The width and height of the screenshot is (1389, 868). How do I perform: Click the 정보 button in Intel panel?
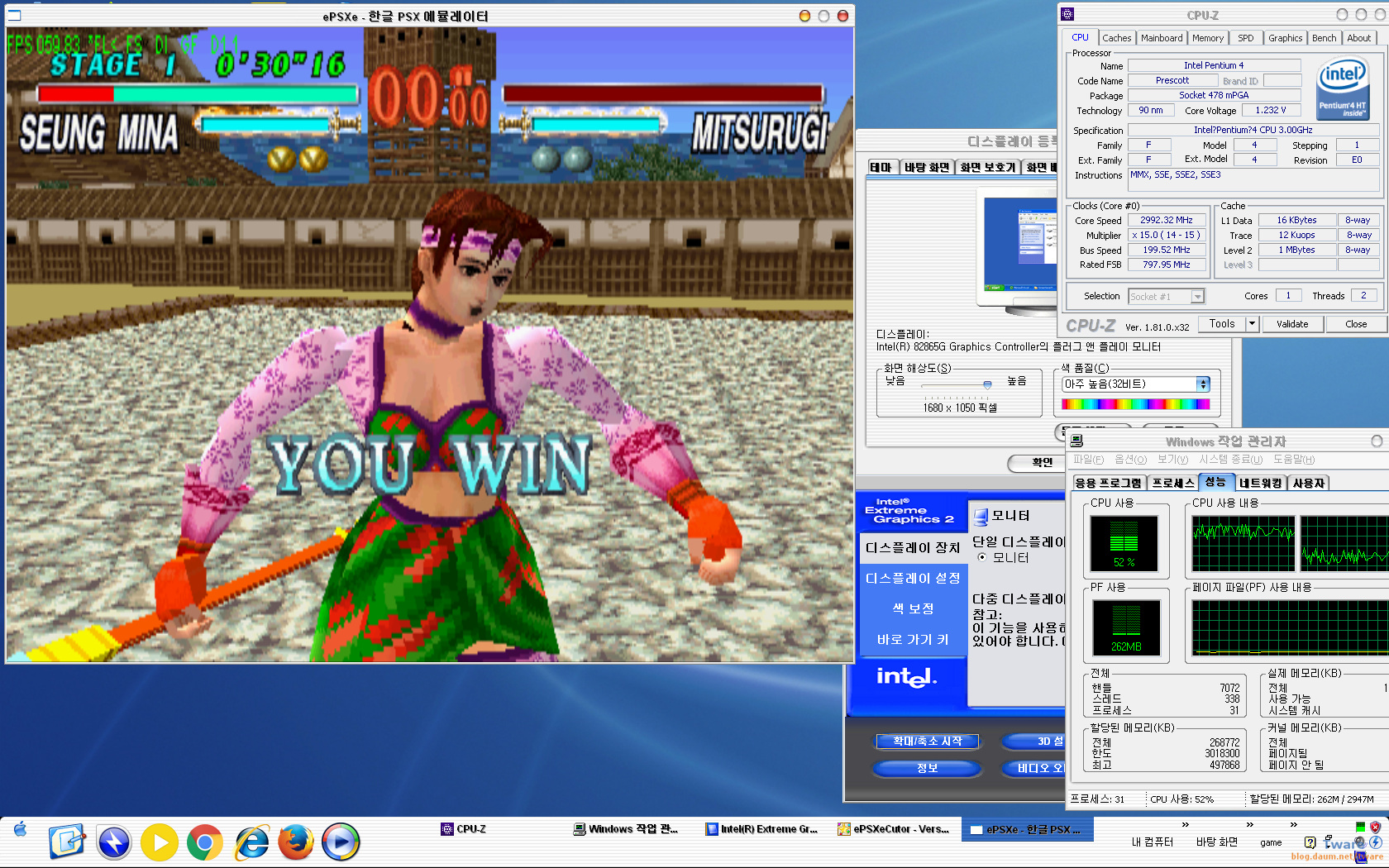pos(928,768)
